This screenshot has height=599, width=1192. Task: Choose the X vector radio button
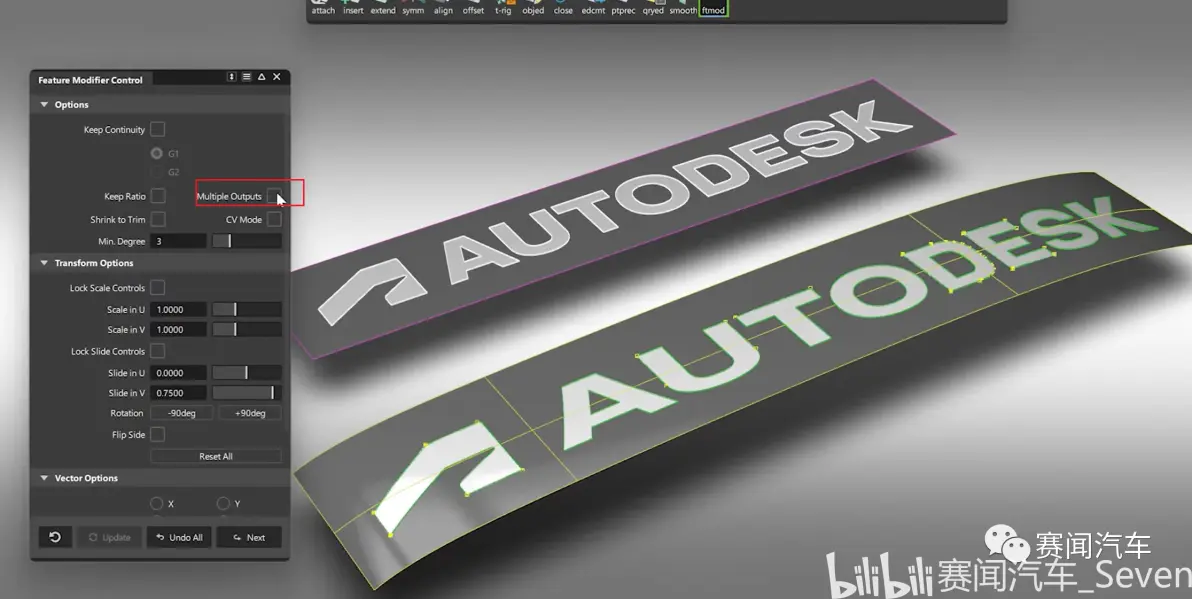[x=157, y=503]
